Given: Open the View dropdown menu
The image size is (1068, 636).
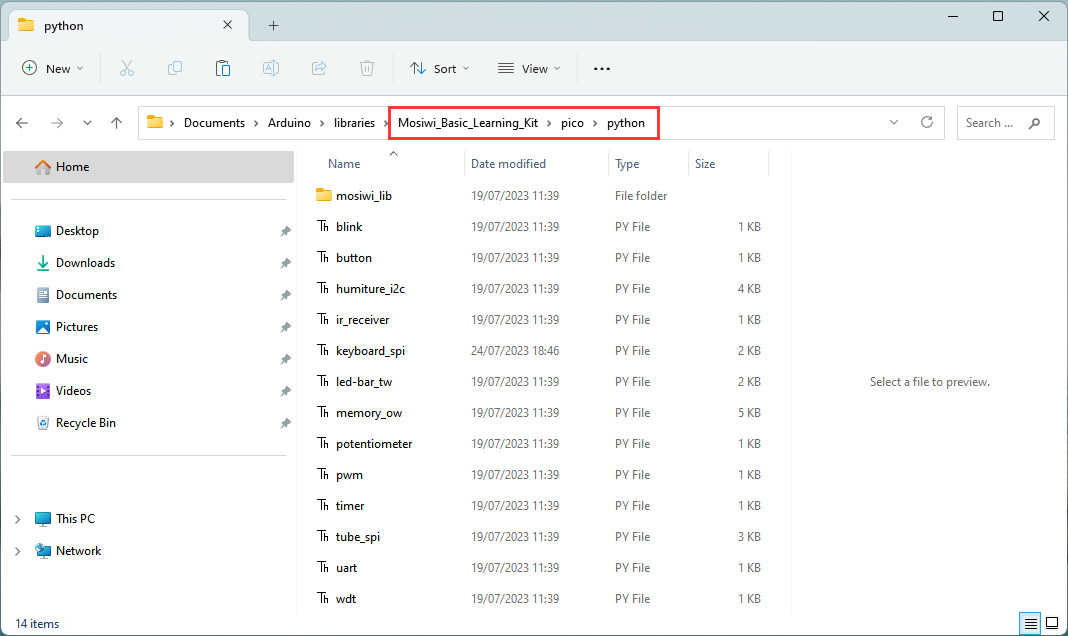Looking at the screenshot, I should 529,68.
